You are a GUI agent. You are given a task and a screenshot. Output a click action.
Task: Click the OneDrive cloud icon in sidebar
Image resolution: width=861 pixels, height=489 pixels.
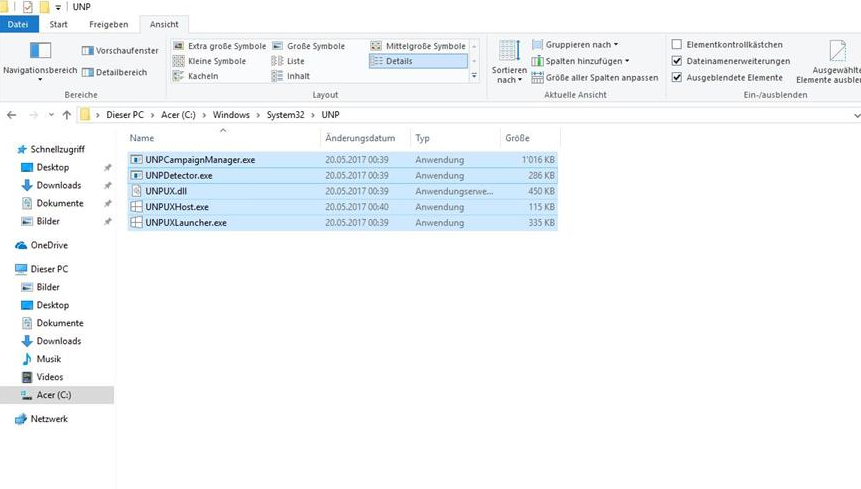point(22,245)
